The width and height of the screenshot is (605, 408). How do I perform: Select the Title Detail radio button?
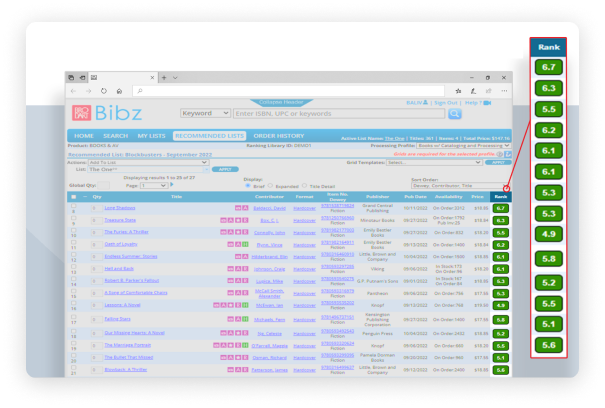304,186
